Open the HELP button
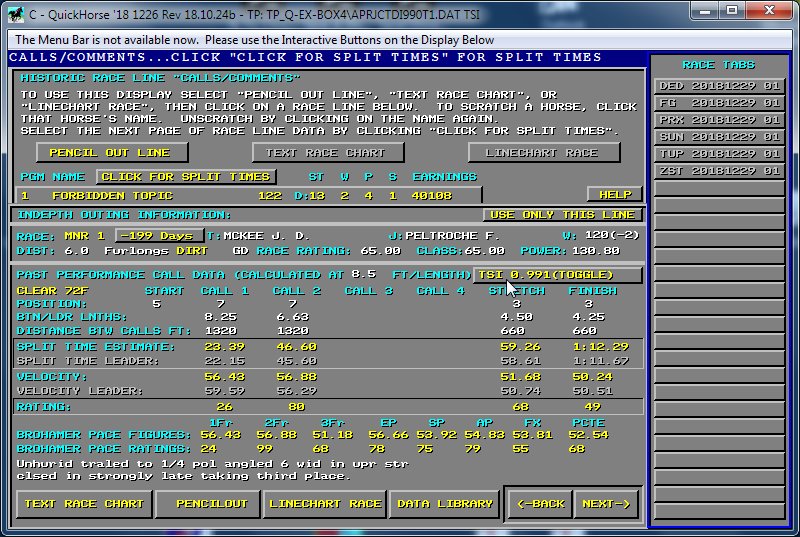 (x=615, y=194)
